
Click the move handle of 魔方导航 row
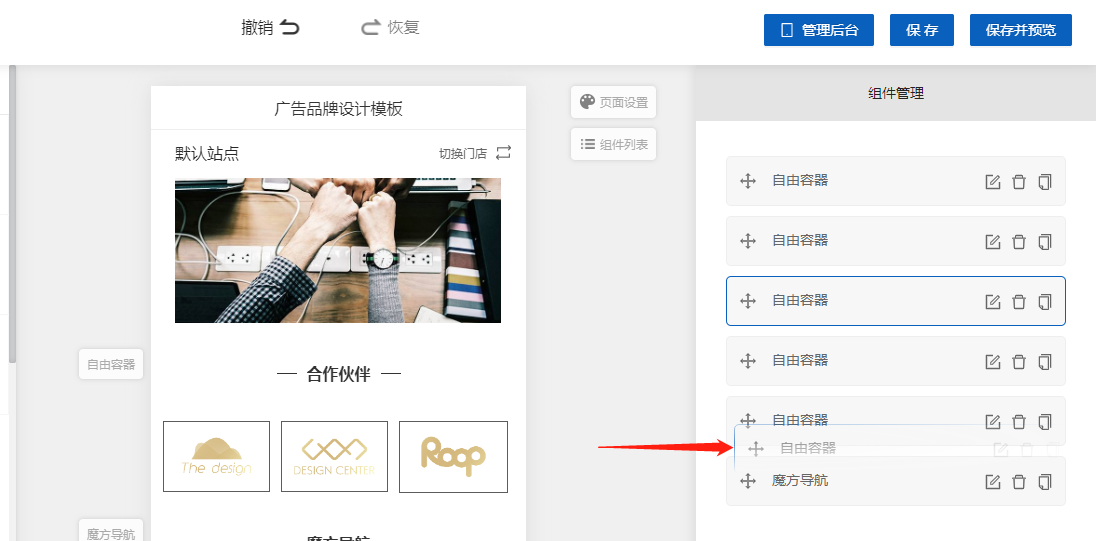[x=747, y=481]
